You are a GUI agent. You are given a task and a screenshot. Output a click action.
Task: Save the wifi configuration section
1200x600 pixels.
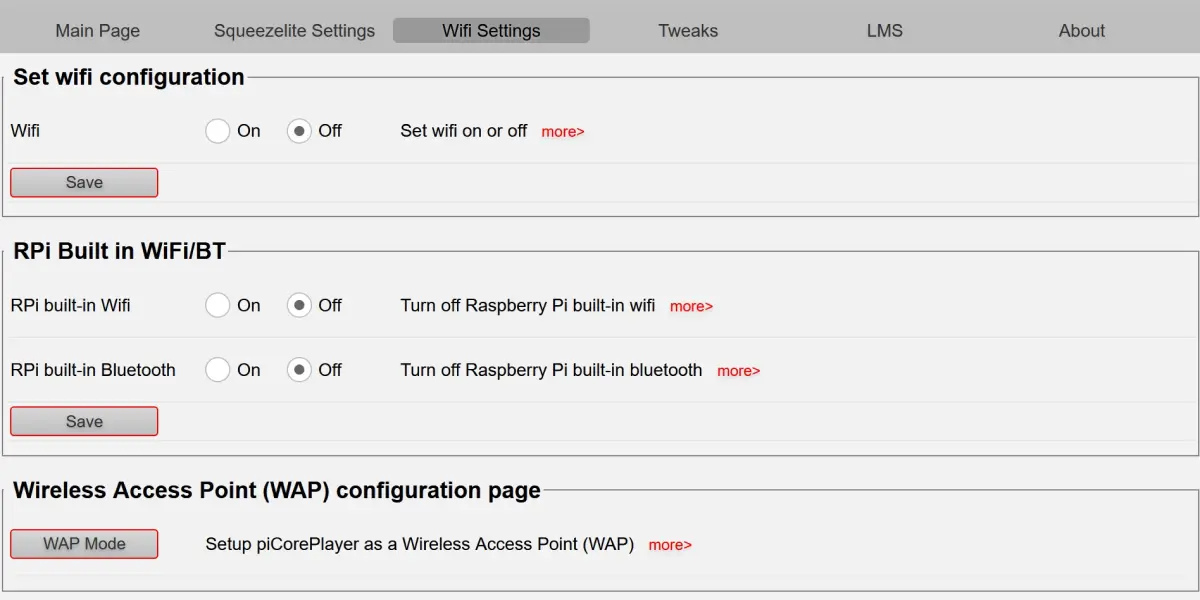point(84,182)
